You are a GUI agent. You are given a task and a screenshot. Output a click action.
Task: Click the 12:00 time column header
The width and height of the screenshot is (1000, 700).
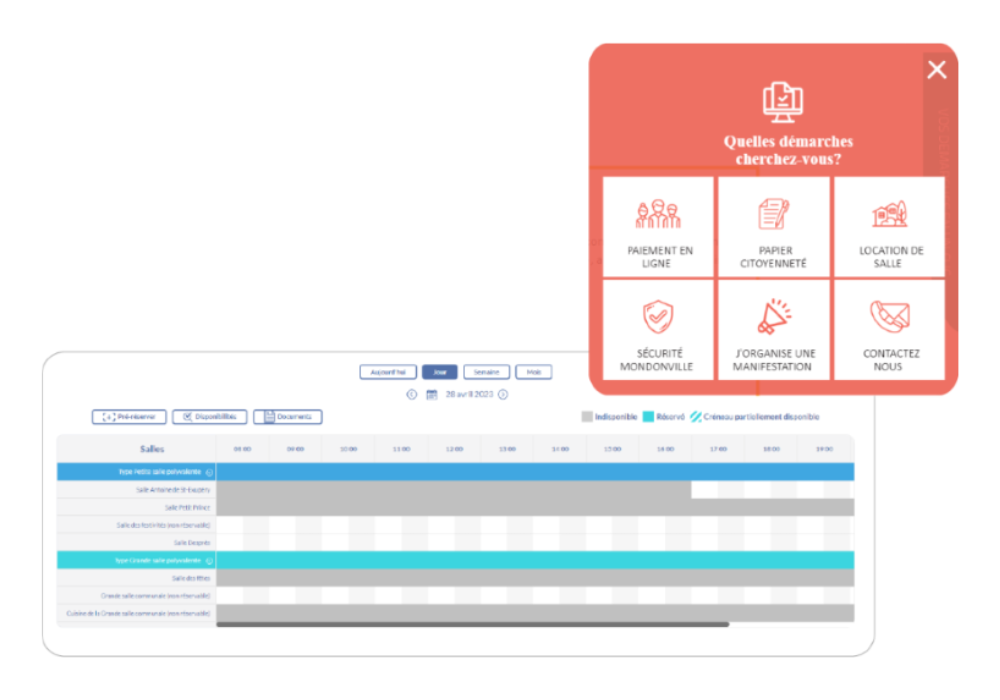(454, 449)
